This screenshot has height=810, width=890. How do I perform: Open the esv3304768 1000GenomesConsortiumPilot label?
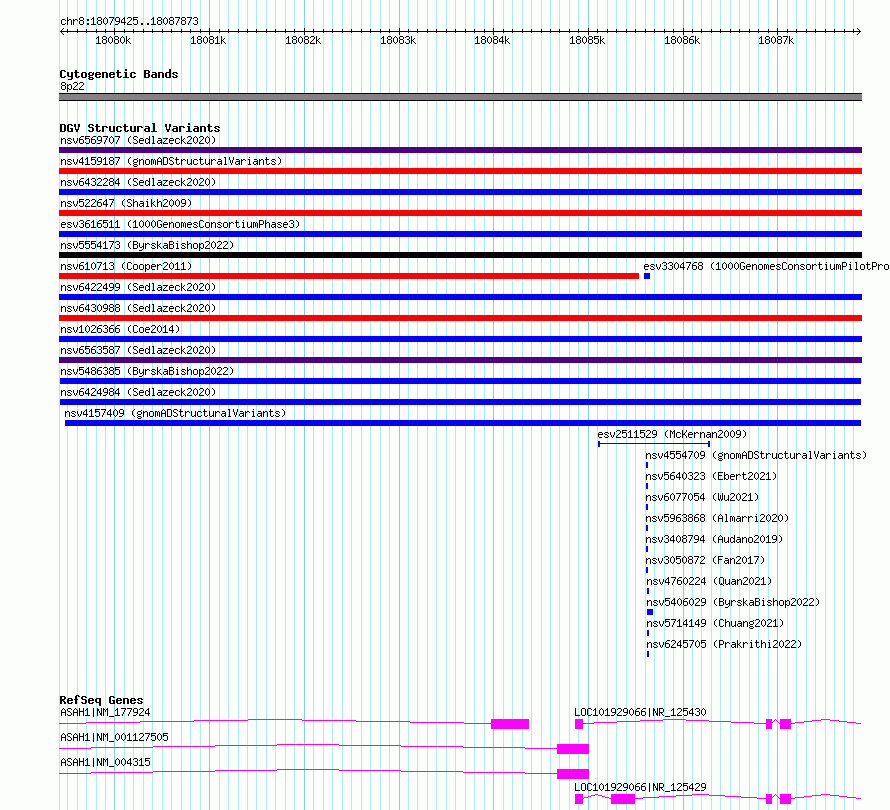(x=766, y=266)
